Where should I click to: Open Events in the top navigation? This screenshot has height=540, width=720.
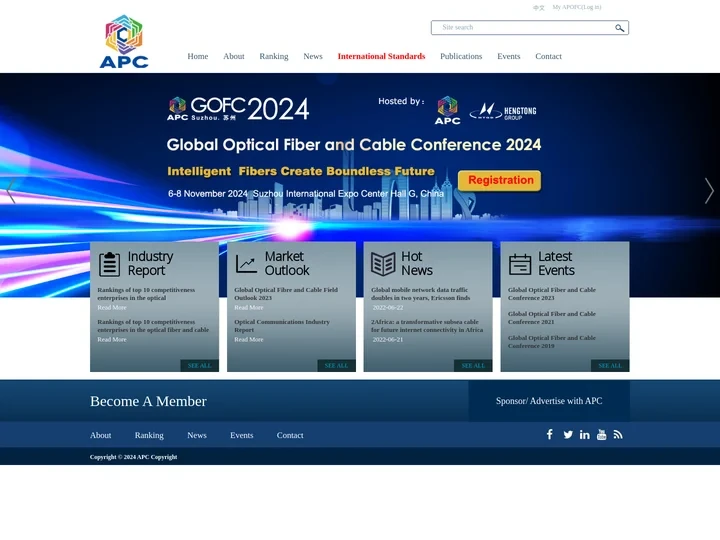(x=509, y=56)
